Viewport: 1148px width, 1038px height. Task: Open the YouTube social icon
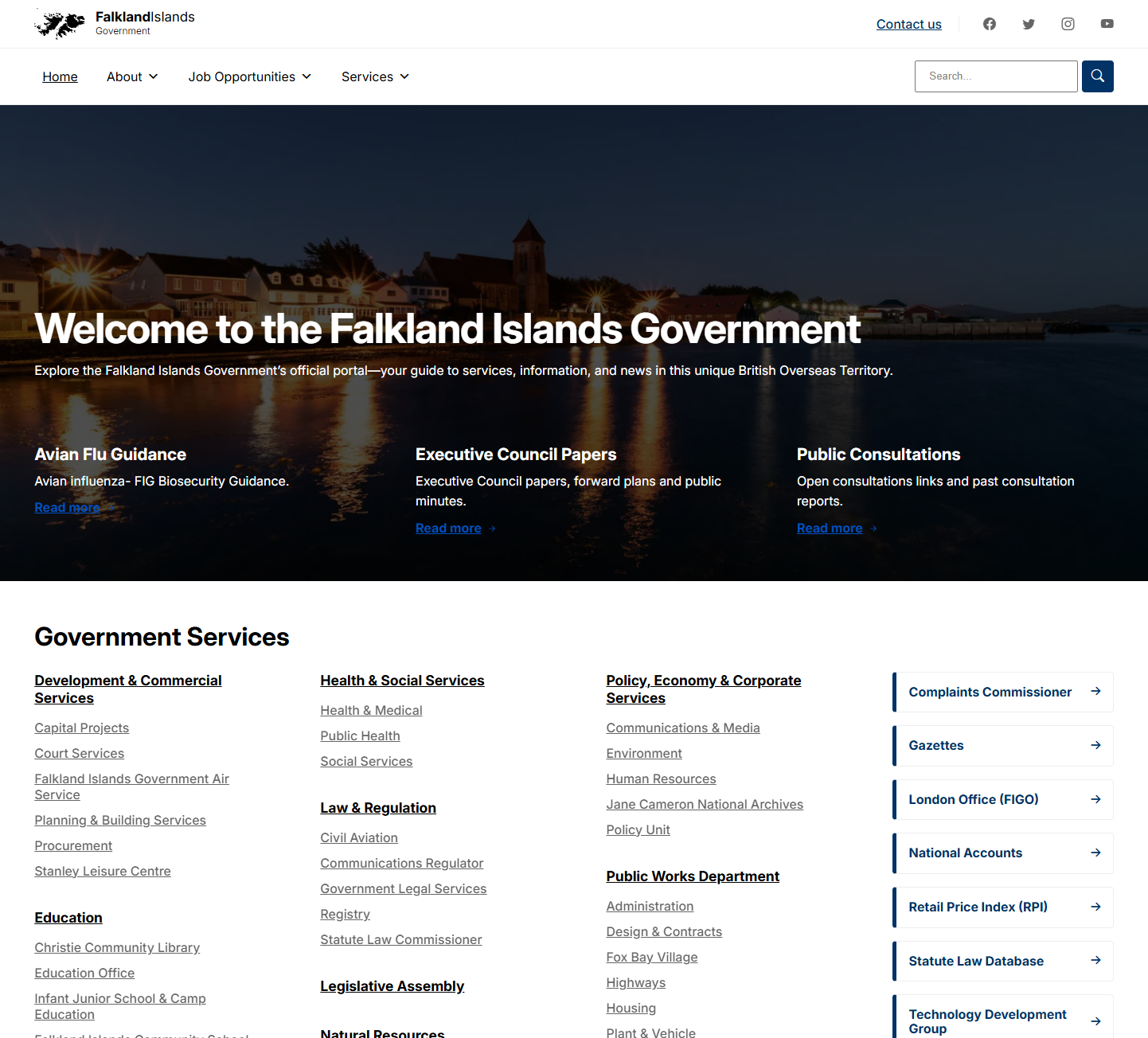tap(1107, 24)
